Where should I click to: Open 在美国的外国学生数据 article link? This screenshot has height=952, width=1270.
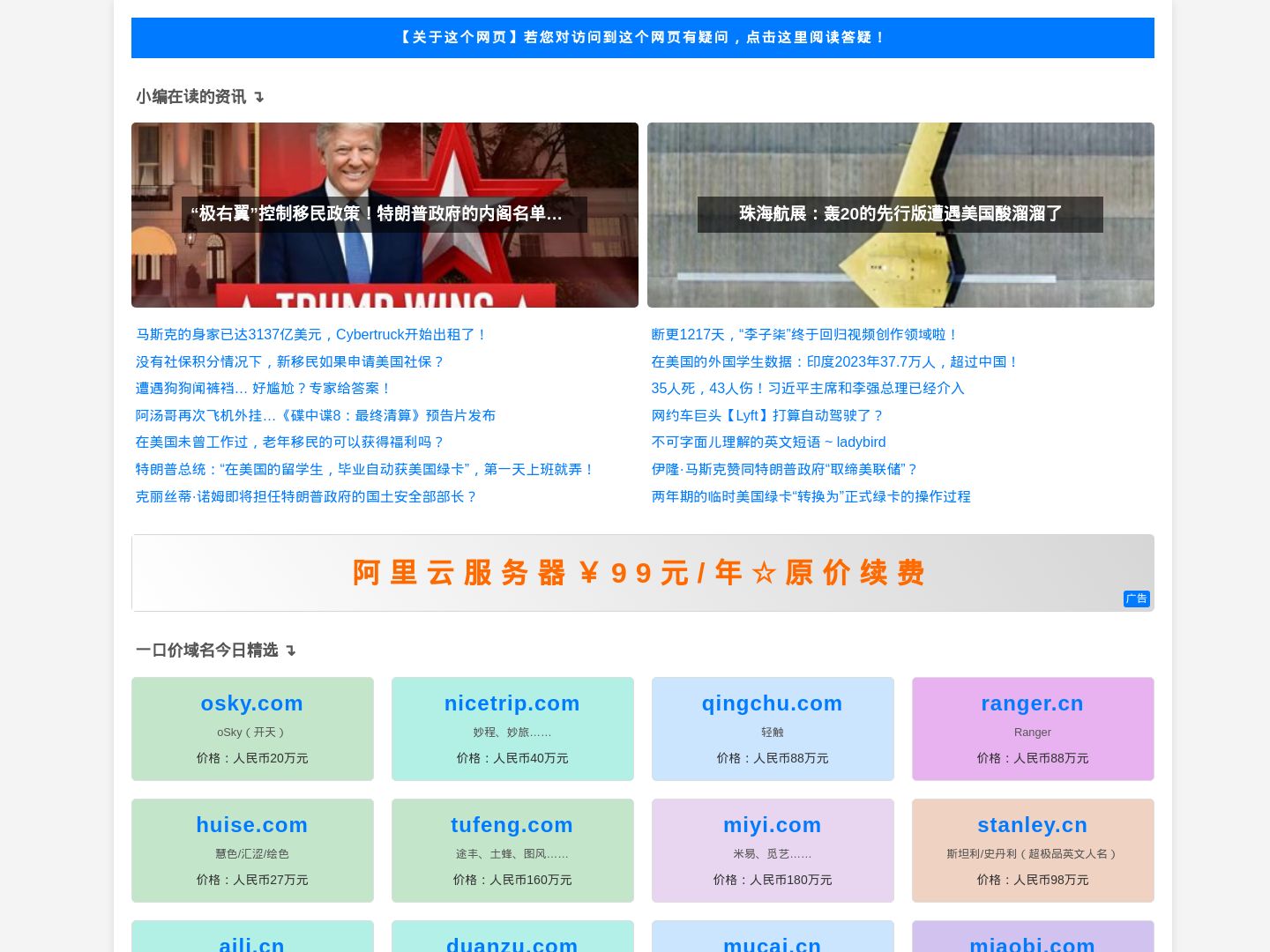tap(835, 362)
